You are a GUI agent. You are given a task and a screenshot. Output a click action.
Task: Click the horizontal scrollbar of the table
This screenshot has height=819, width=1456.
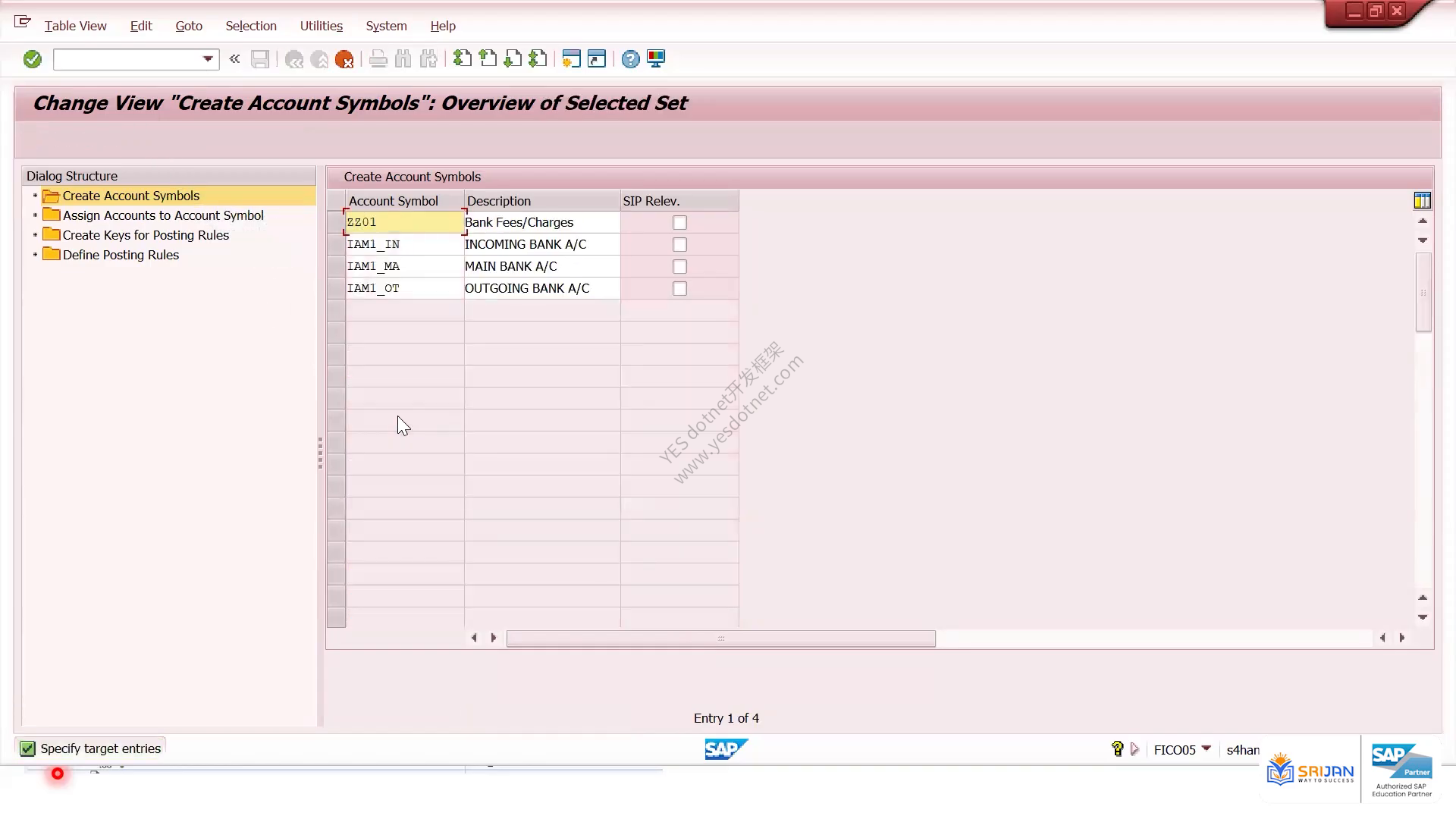[x=720, y=639]
